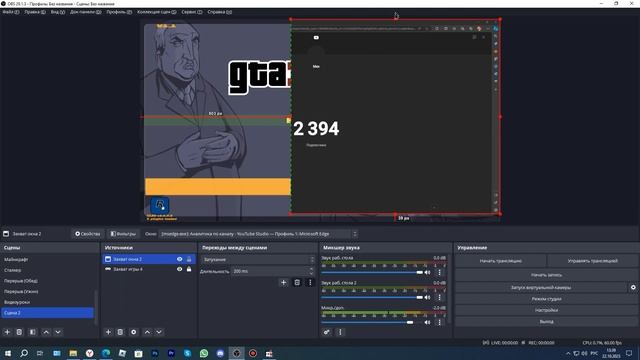
Task: Open advanced audio properties gears icon
Action: coord(327,332)
